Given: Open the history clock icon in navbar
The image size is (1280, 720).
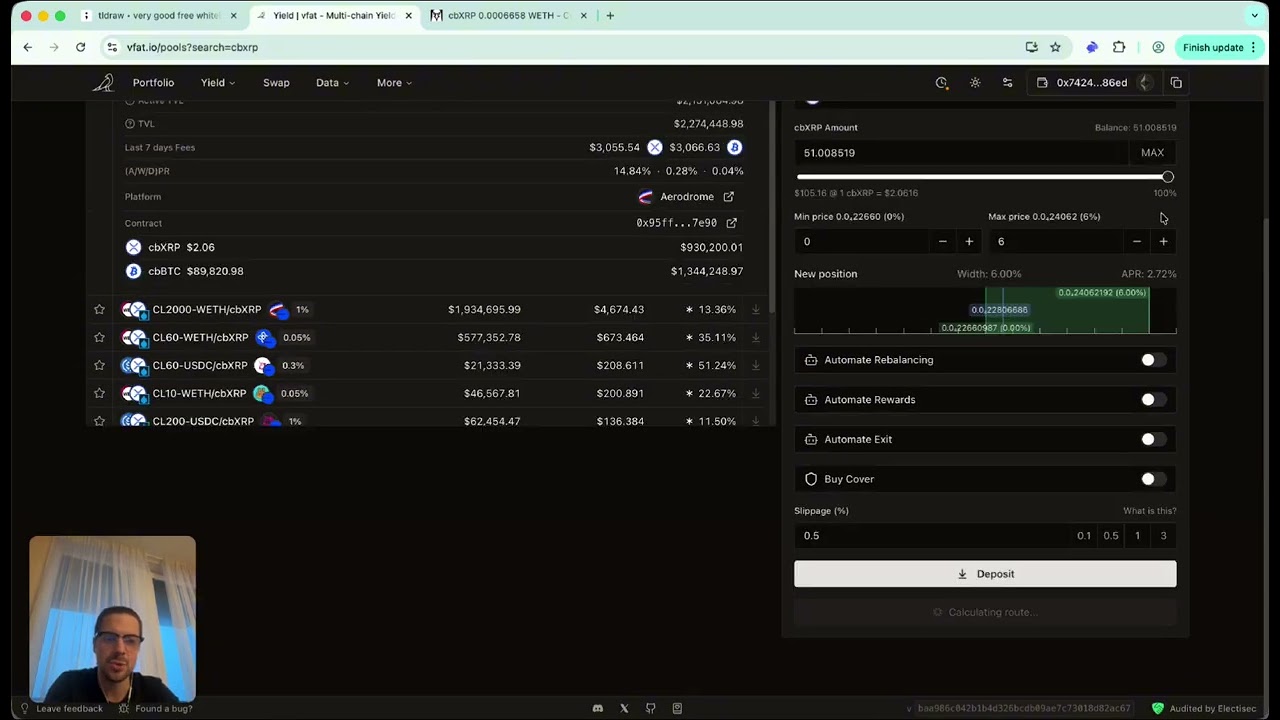Looking at the screenshot, I should click(941, 83).
